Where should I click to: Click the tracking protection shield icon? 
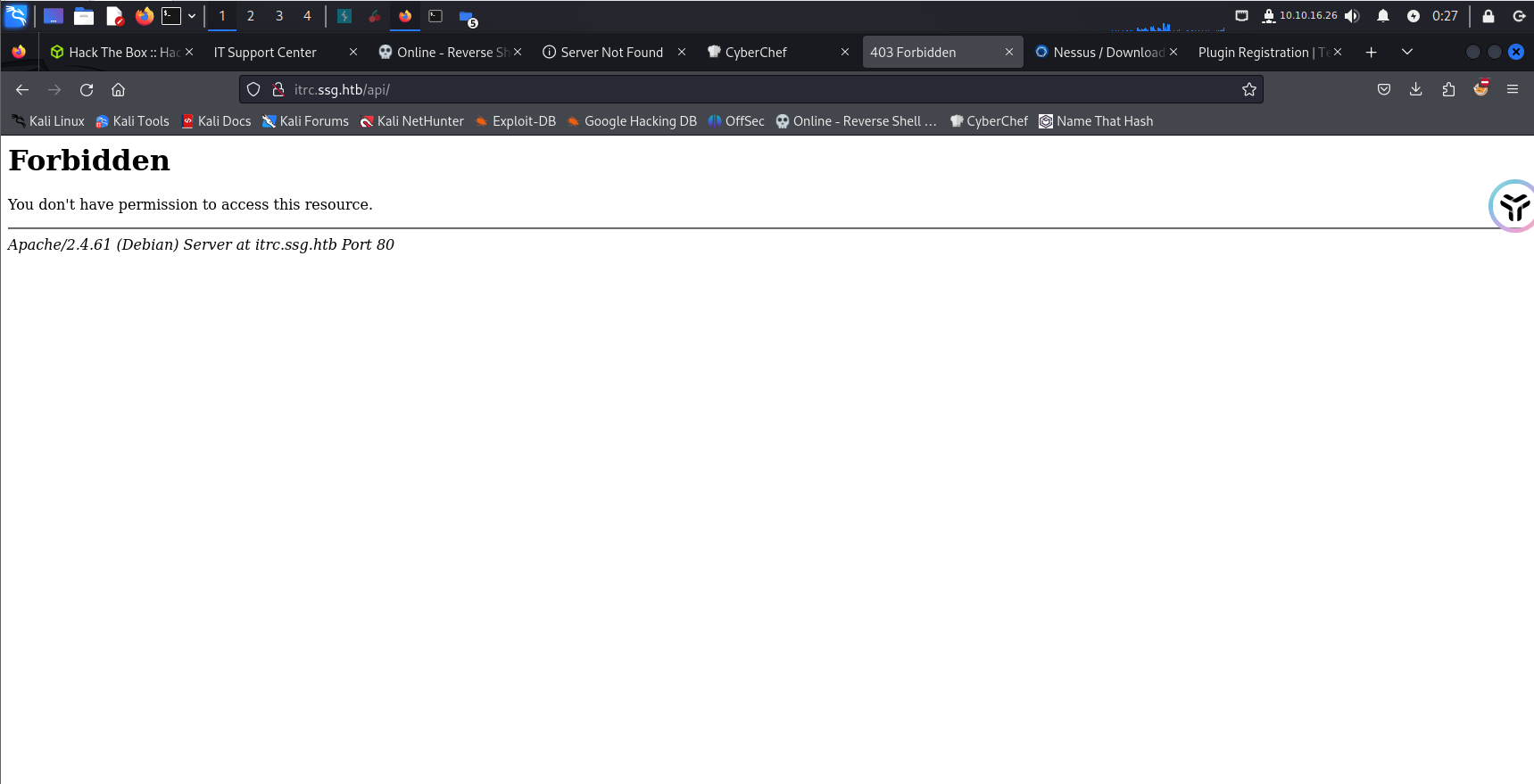coord(253,89)
